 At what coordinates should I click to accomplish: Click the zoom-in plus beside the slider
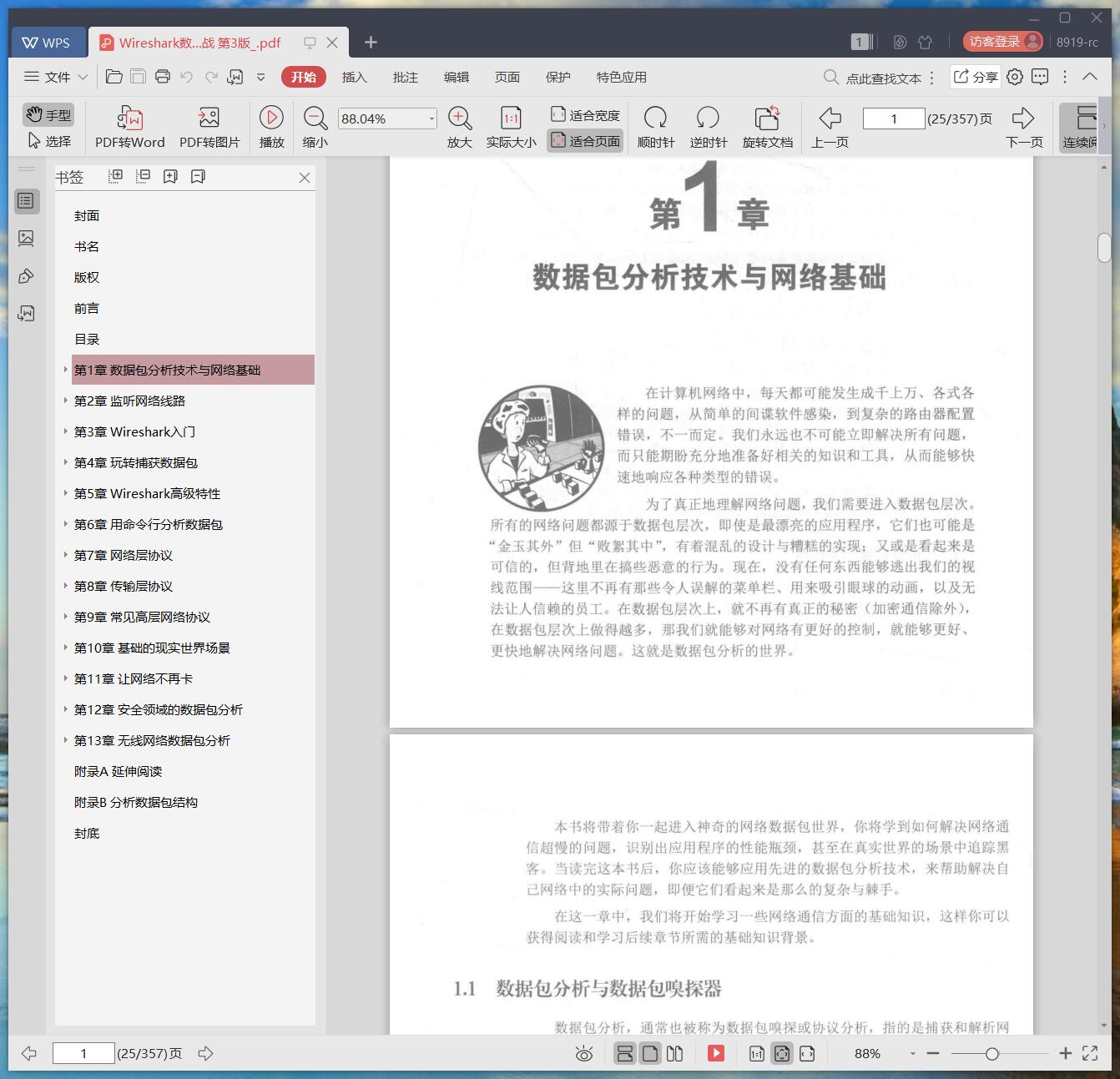pos(1065,1053)
